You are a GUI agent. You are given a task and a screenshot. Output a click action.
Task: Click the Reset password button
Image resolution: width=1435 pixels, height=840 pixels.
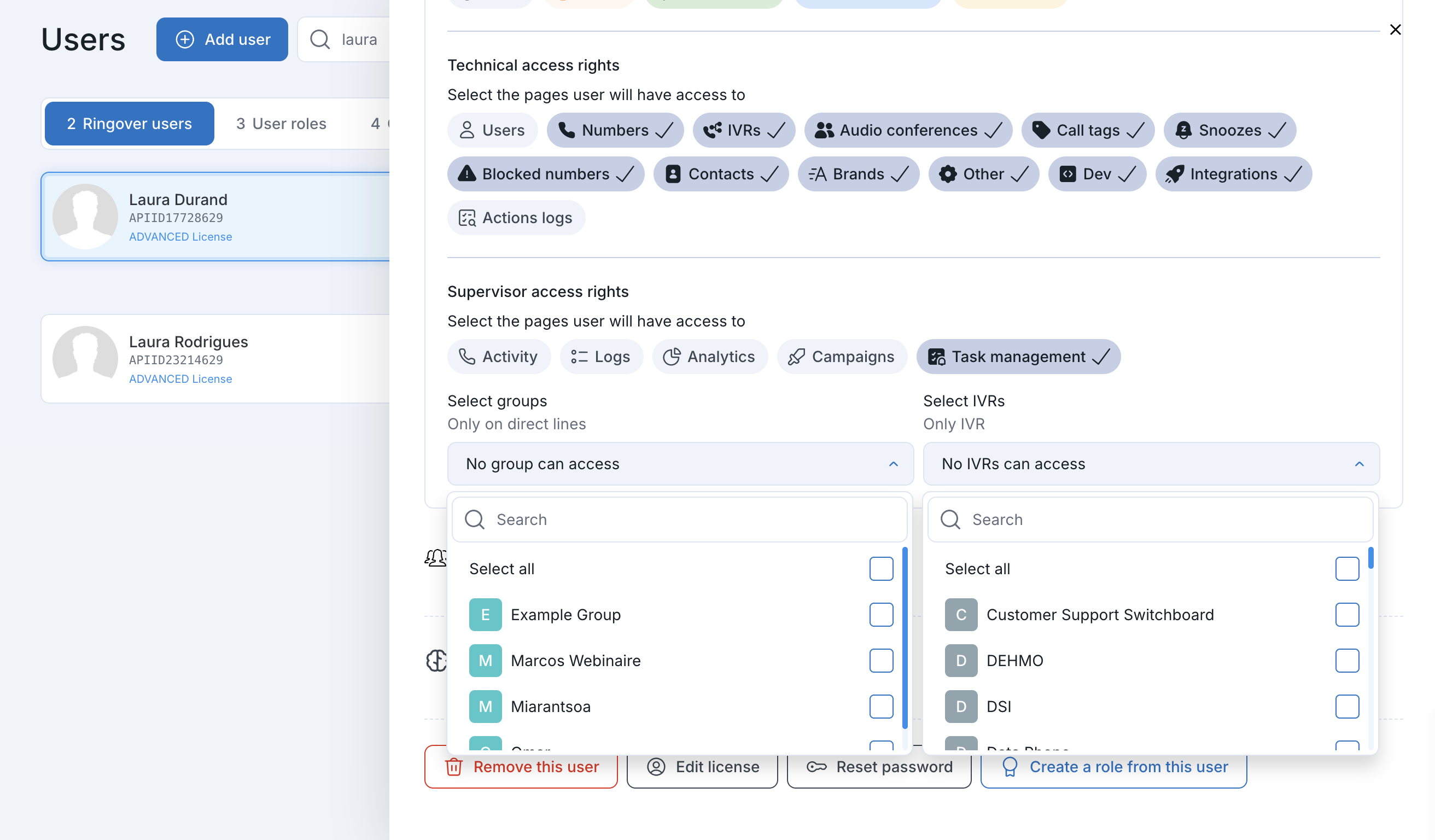(x=879, y=767)
